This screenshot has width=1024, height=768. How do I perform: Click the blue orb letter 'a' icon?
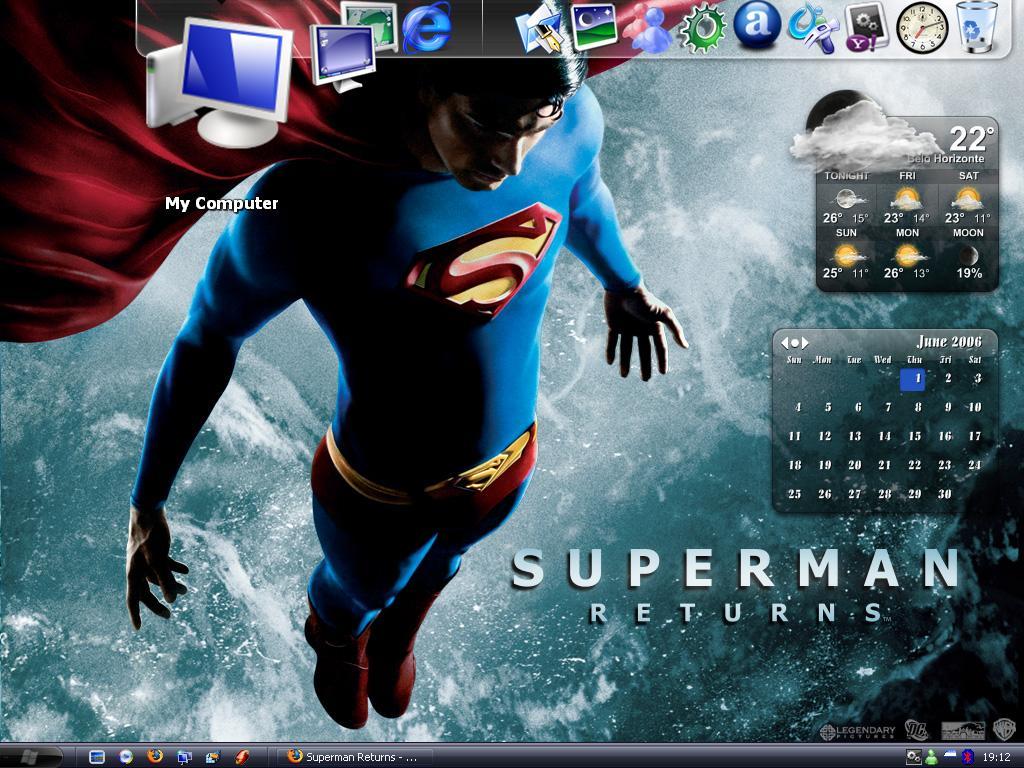(x=757, y=25)
